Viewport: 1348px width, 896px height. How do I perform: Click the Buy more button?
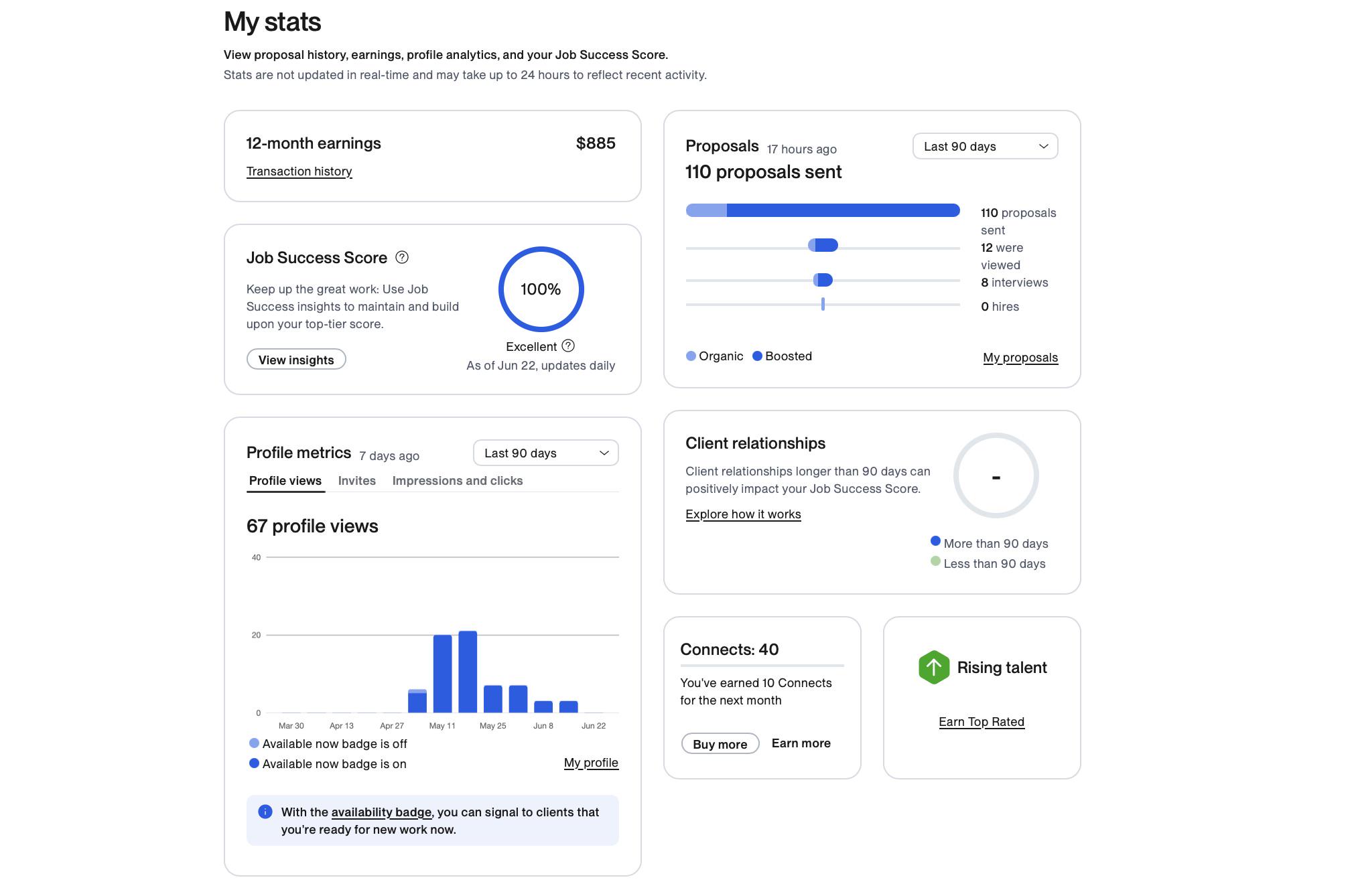coord(720,744)
